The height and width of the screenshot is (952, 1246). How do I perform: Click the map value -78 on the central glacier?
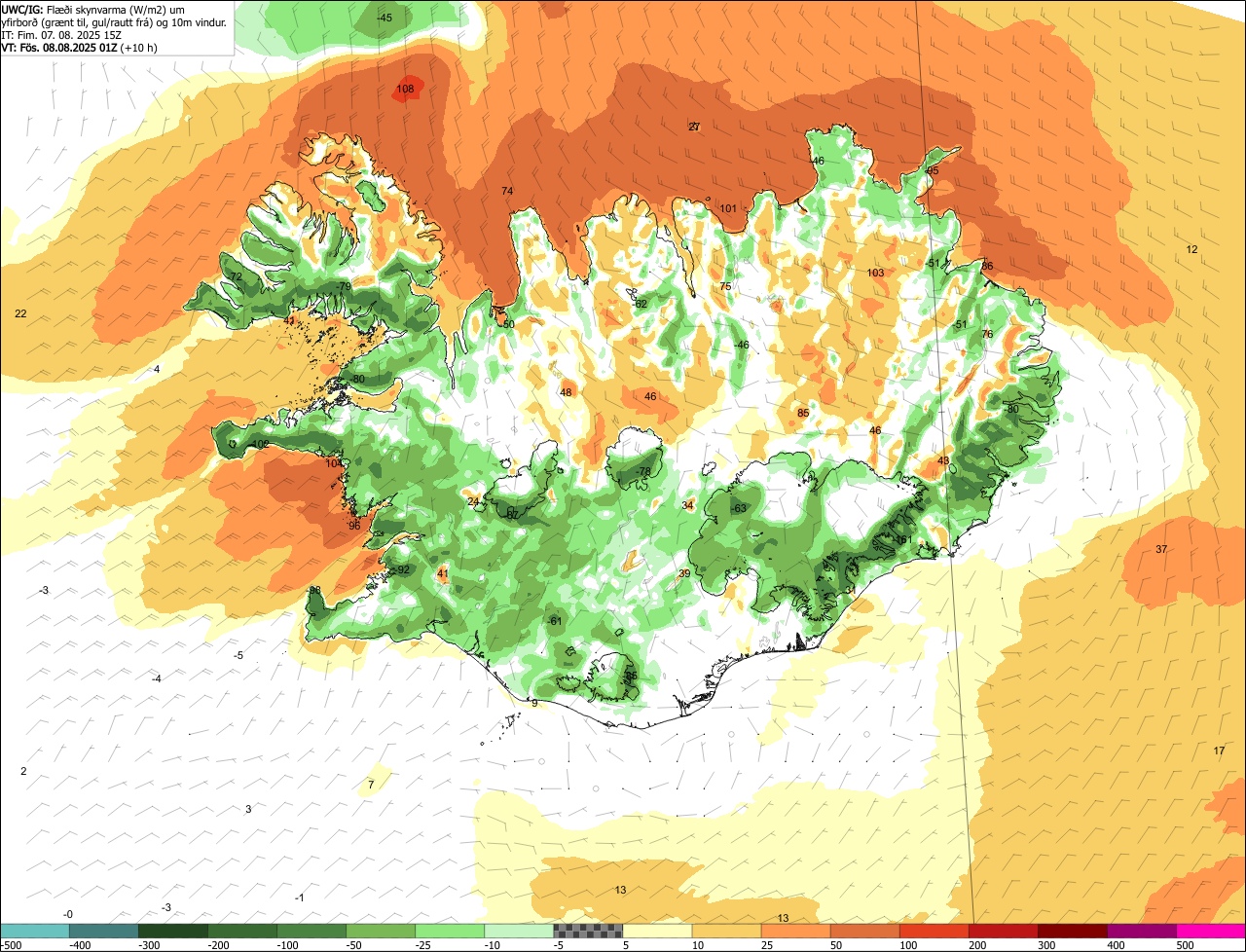[x=643, y=472]
